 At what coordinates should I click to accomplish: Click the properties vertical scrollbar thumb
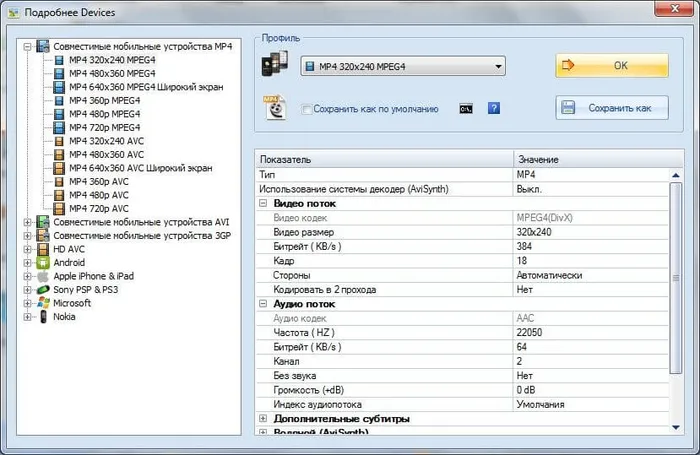point(676,278)
